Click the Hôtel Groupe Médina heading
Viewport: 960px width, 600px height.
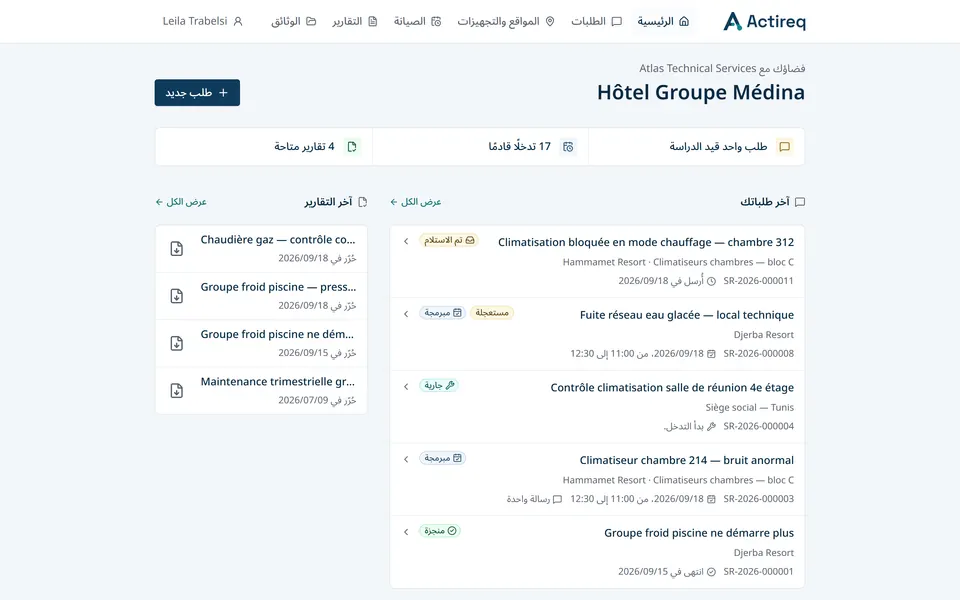tap(700, 92)
